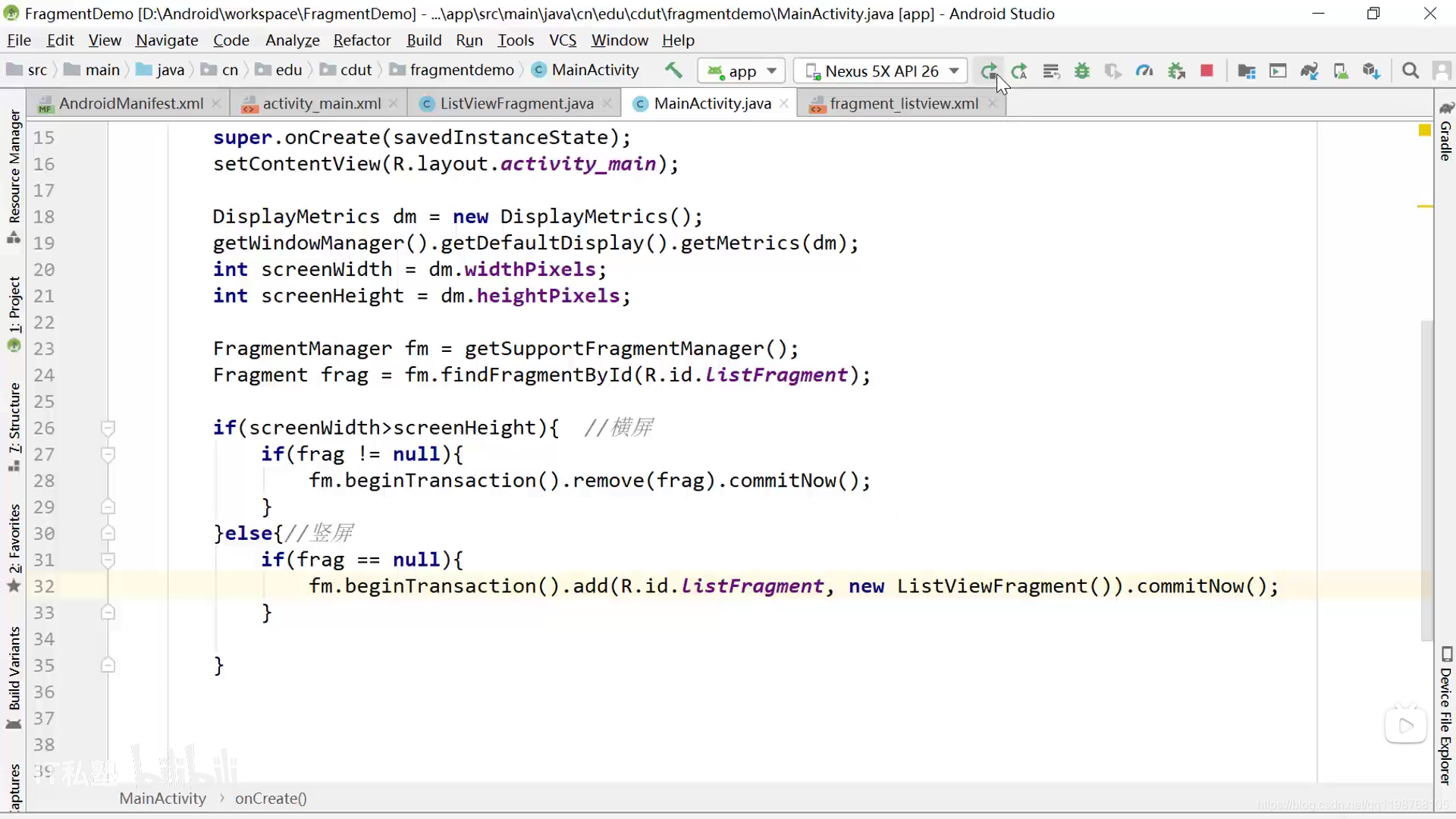Collapse the code block at line 26
Image resolution: width=1456 pixels, height=819 pixels.
[x=108, y=428]
